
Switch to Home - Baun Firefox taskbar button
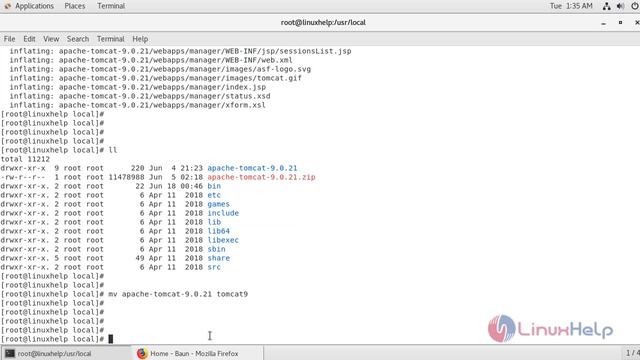pyautogui.click(x=198, y=353)
